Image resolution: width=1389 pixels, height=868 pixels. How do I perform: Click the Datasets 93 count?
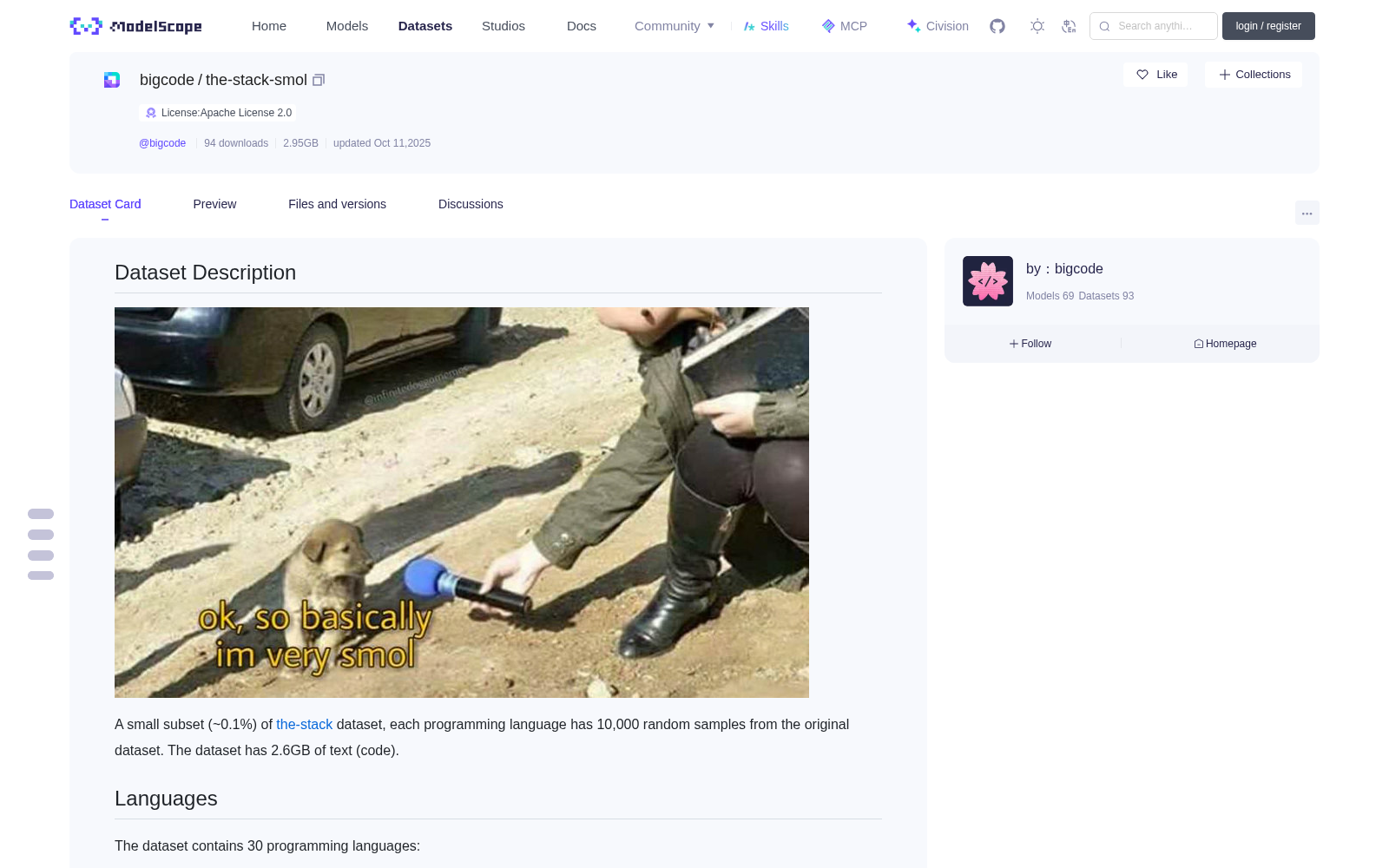[1106, 296]
